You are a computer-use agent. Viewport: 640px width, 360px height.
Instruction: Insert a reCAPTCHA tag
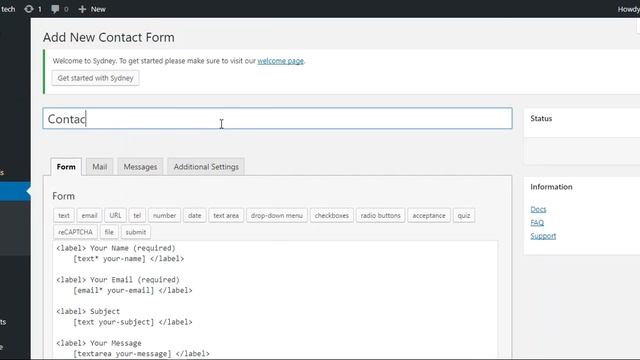(76, 232)
